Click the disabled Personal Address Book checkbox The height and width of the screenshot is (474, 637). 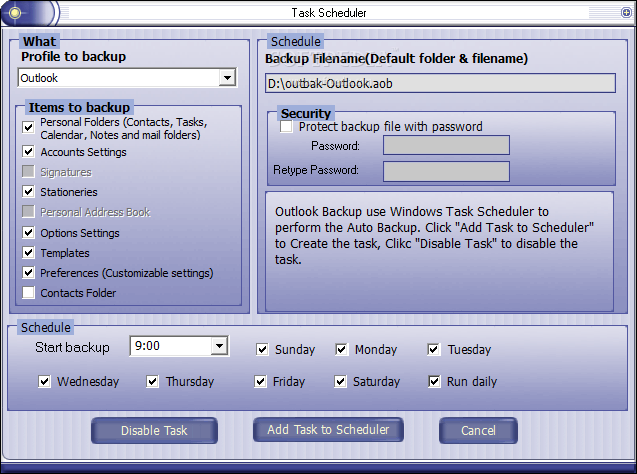[28, 211]
